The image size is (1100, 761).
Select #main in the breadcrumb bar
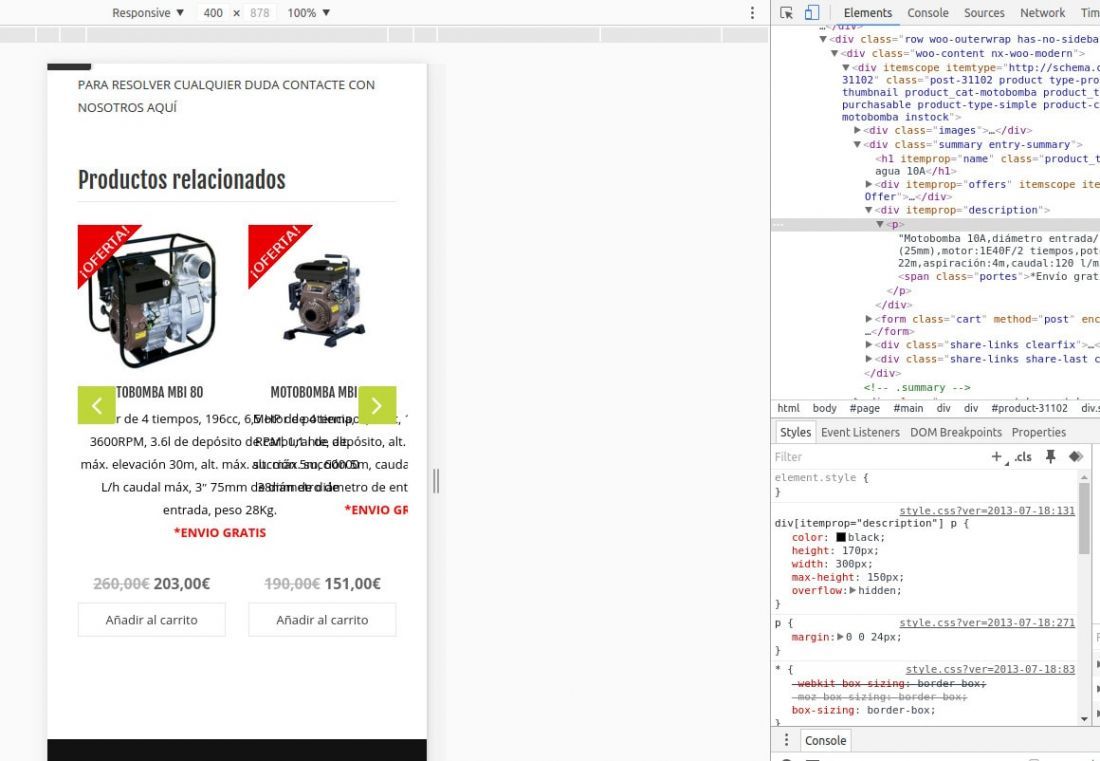tap(908, 408)
